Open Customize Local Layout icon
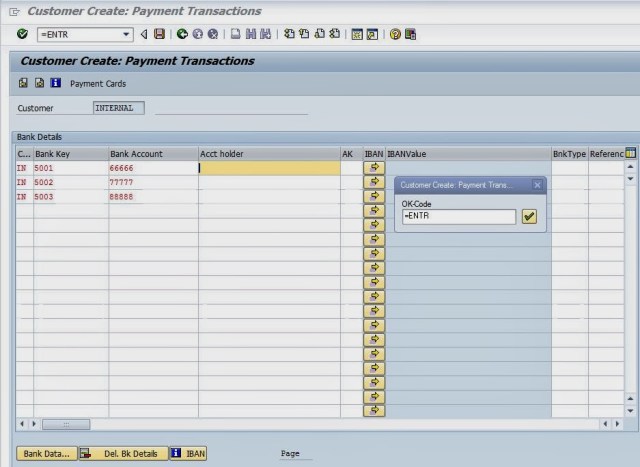This screenshot has height=467, width=640. (411, 34)
